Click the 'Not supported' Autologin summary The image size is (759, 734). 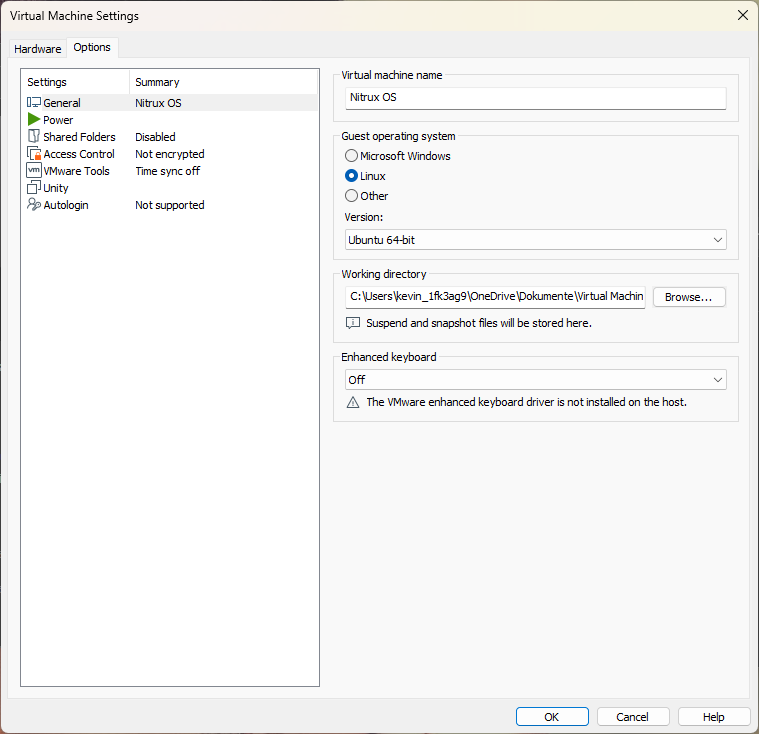click(x=170, y=205)
